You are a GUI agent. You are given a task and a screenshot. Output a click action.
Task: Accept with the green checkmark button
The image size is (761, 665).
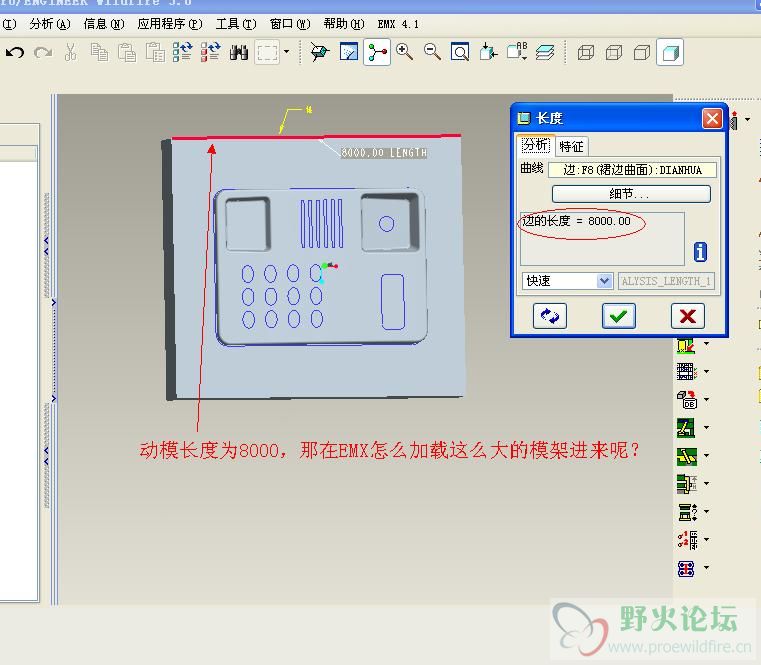[x=618, y=316]
